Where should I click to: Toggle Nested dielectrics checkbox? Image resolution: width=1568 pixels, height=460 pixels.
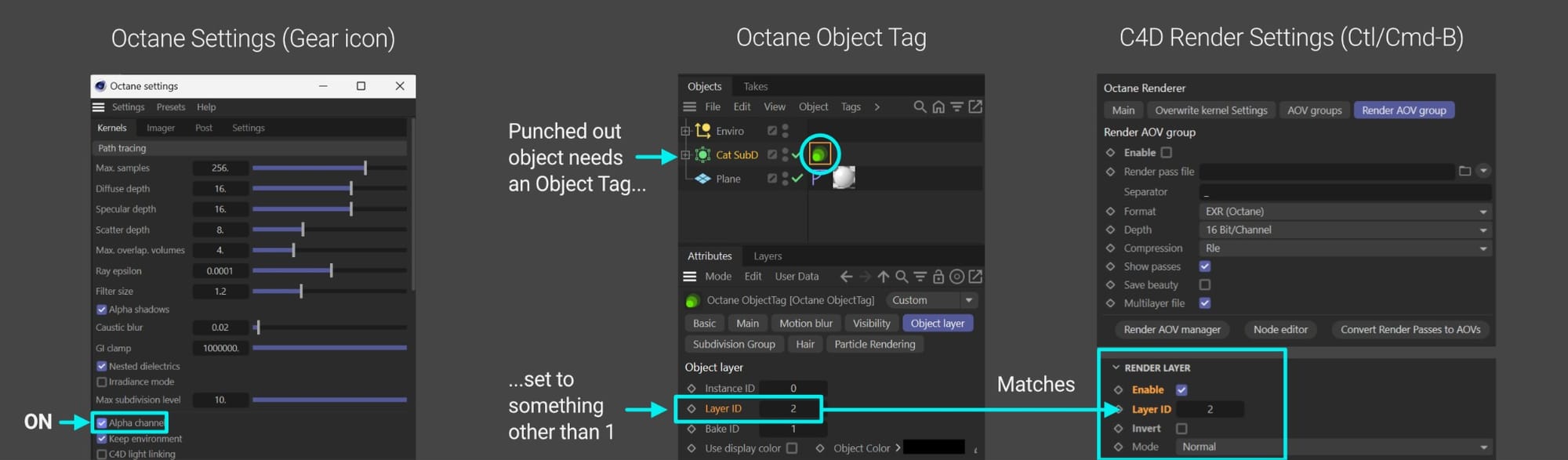coord(101,366)
